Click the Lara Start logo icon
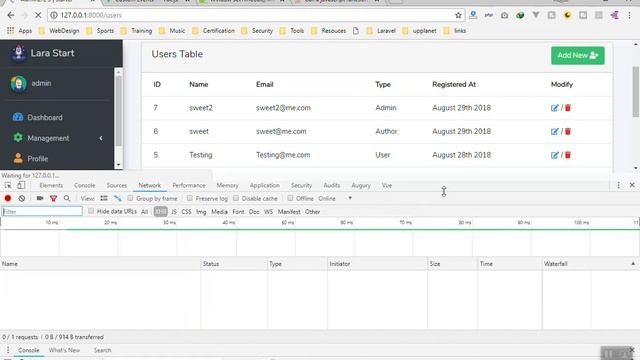This screenshot has height=360, width=640. click(x=18, y=53)
